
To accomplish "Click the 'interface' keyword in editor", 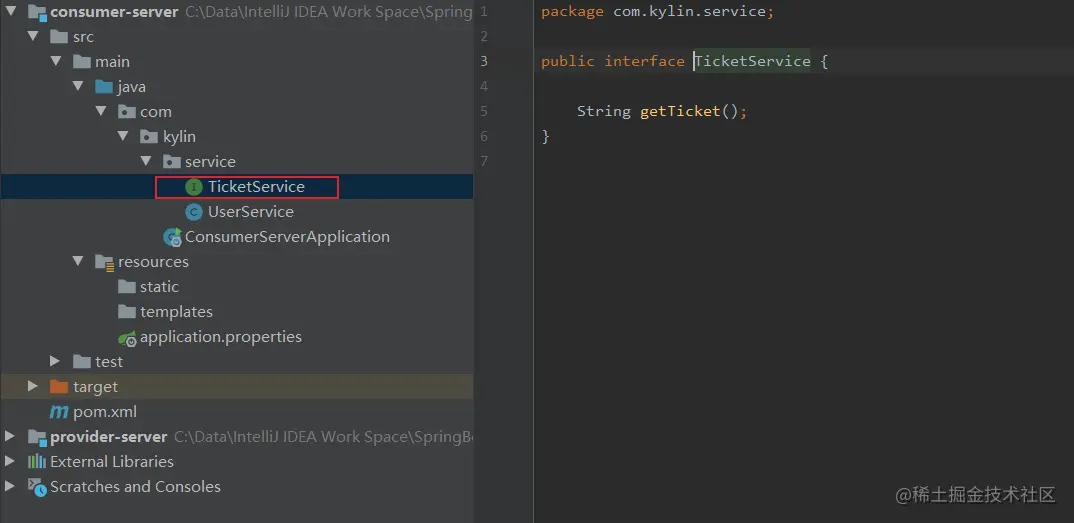I will pyautogui.click(x=645, y=62).
